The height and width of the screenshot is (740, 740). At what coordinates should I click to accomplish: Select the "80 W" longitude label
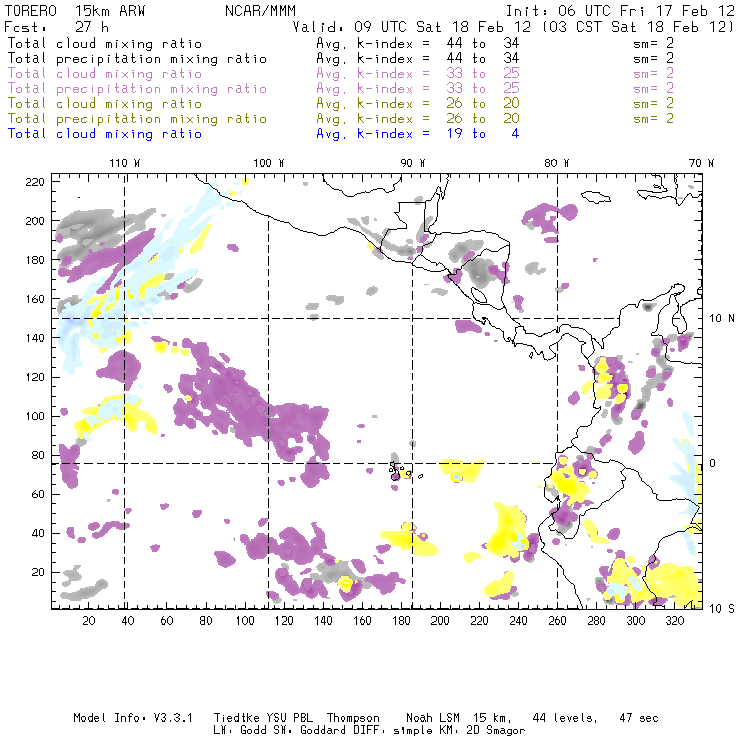[x=556, y=163]
